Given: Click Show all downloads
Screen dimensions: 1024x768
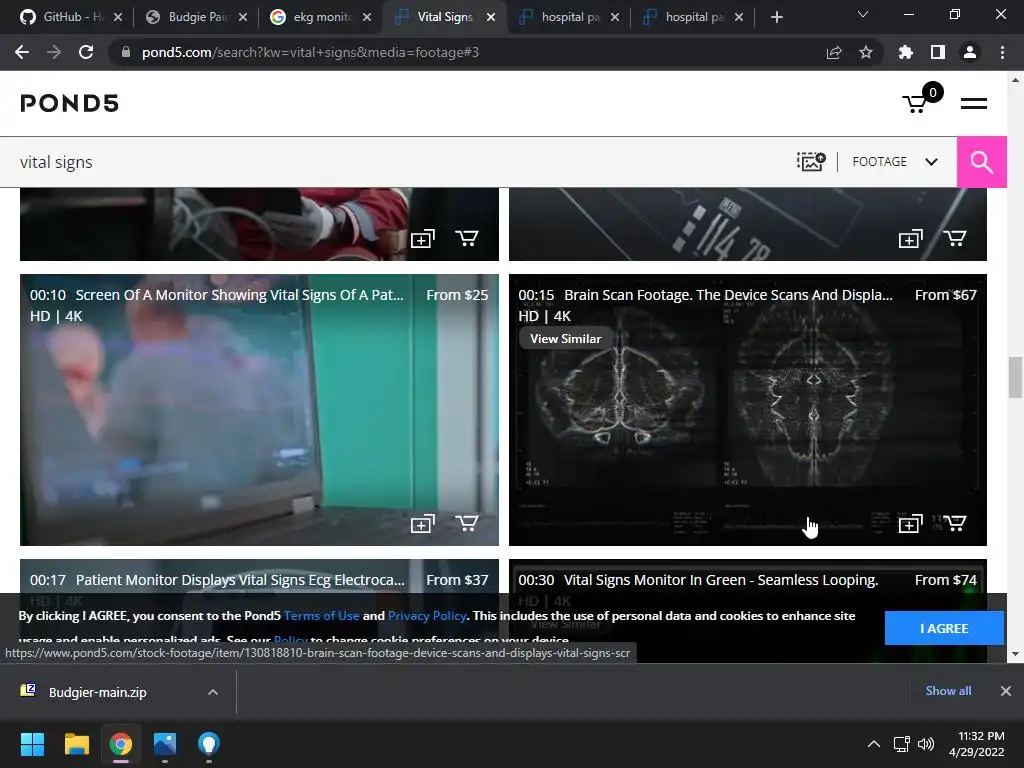Looking at the screenshot, I should pos(948,691).
